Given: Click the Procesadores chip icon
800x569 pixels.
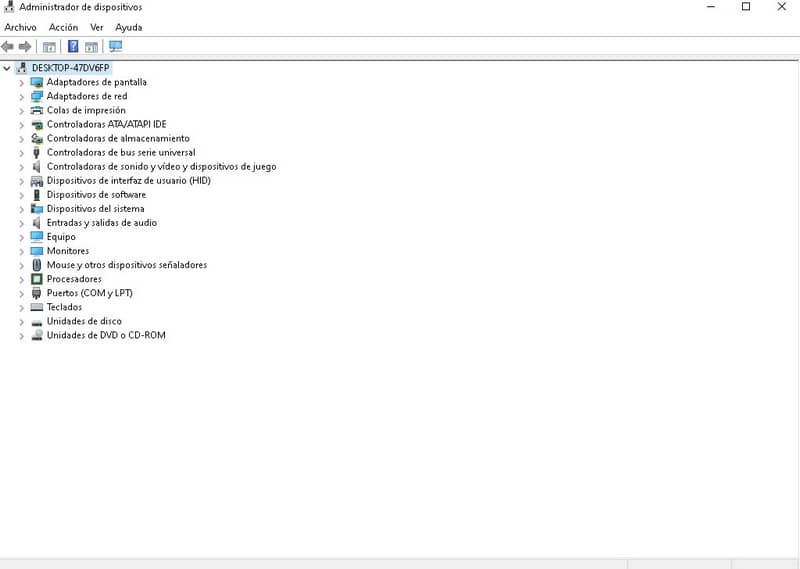Looking at the screenshot, I should coord(37,279).
